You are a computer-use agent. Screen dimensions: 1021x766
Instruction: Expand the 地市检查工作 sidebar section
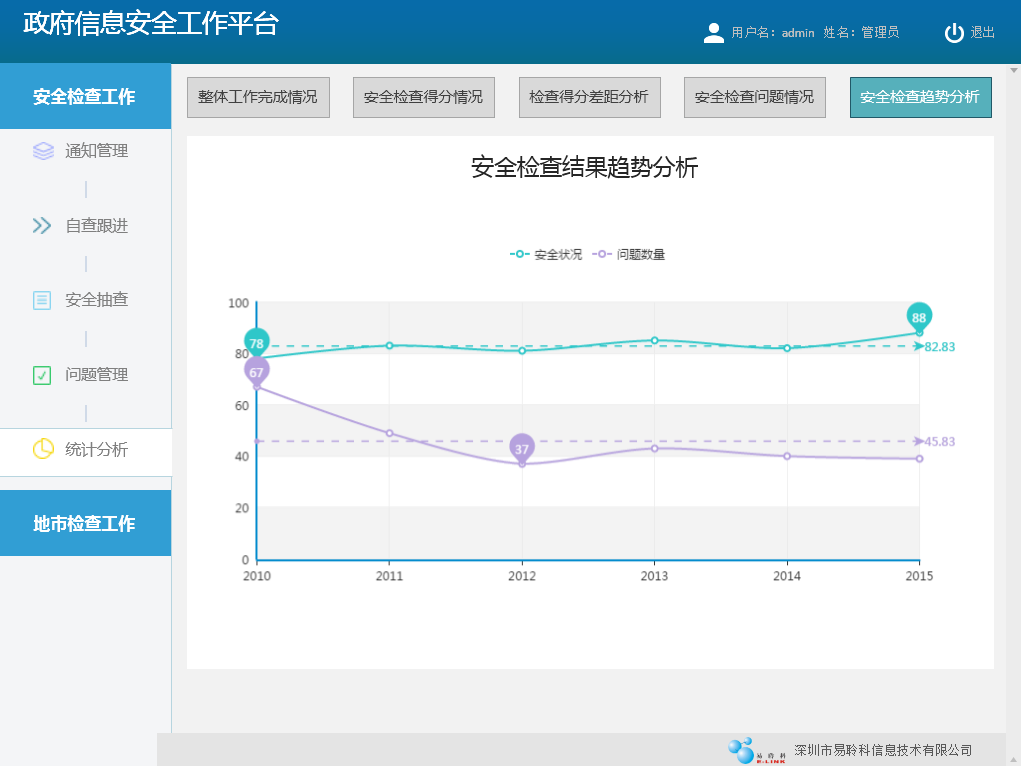click(85, 524)
